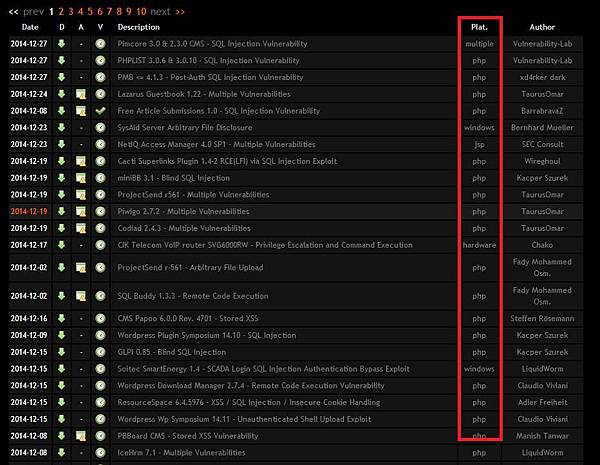Filter by 'multiple' platform in Pimcore row
Screen dimensions: 600x465
click(479, 44)
